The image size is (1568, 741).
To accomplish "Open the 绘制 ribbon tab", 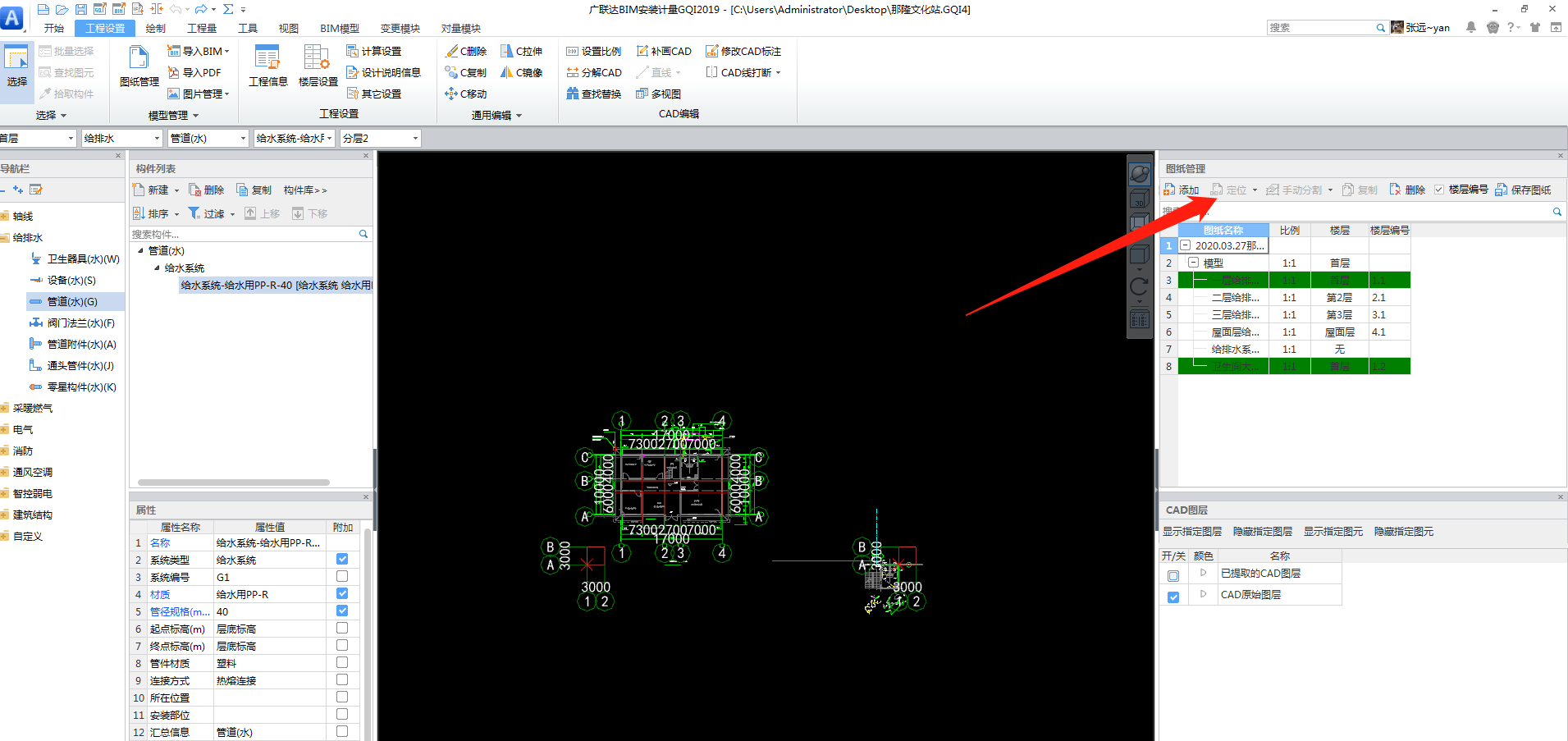I will pyautogui.click(x=156, y=28).
